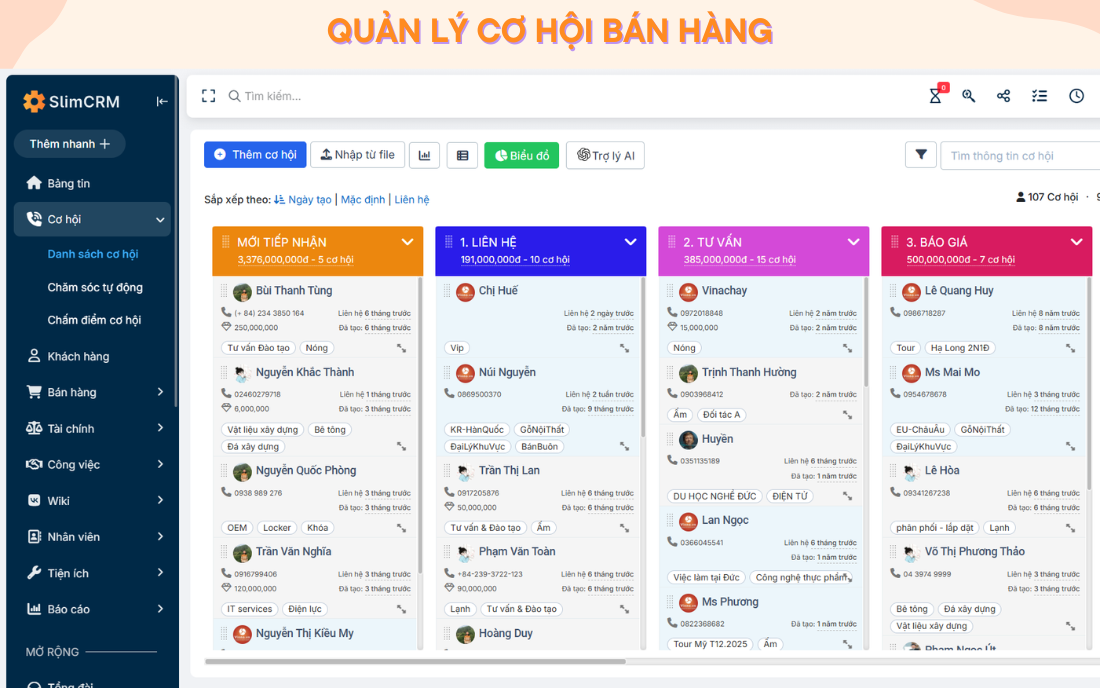Collapse the 2. TƯ VẤN column chevron
Screen dimensions: 1100x688
[x=853, y=241]
